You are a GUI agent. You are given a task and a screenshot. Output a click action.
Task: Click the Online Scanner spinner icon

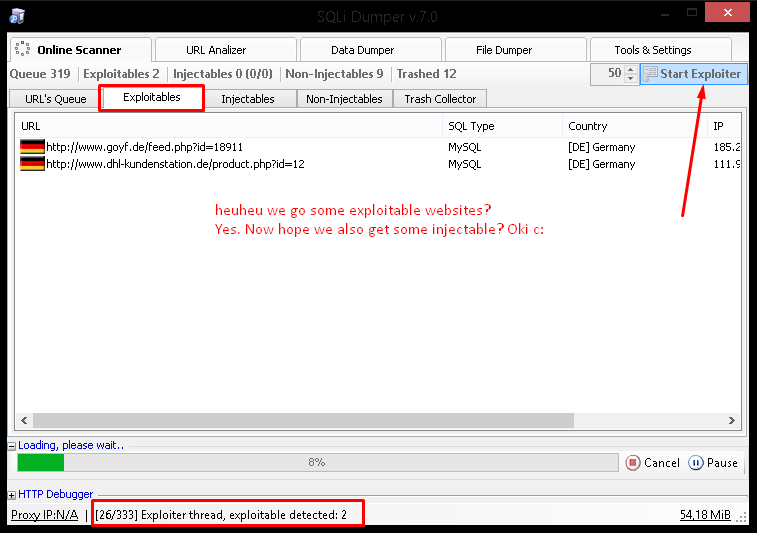tap(22, 49)
